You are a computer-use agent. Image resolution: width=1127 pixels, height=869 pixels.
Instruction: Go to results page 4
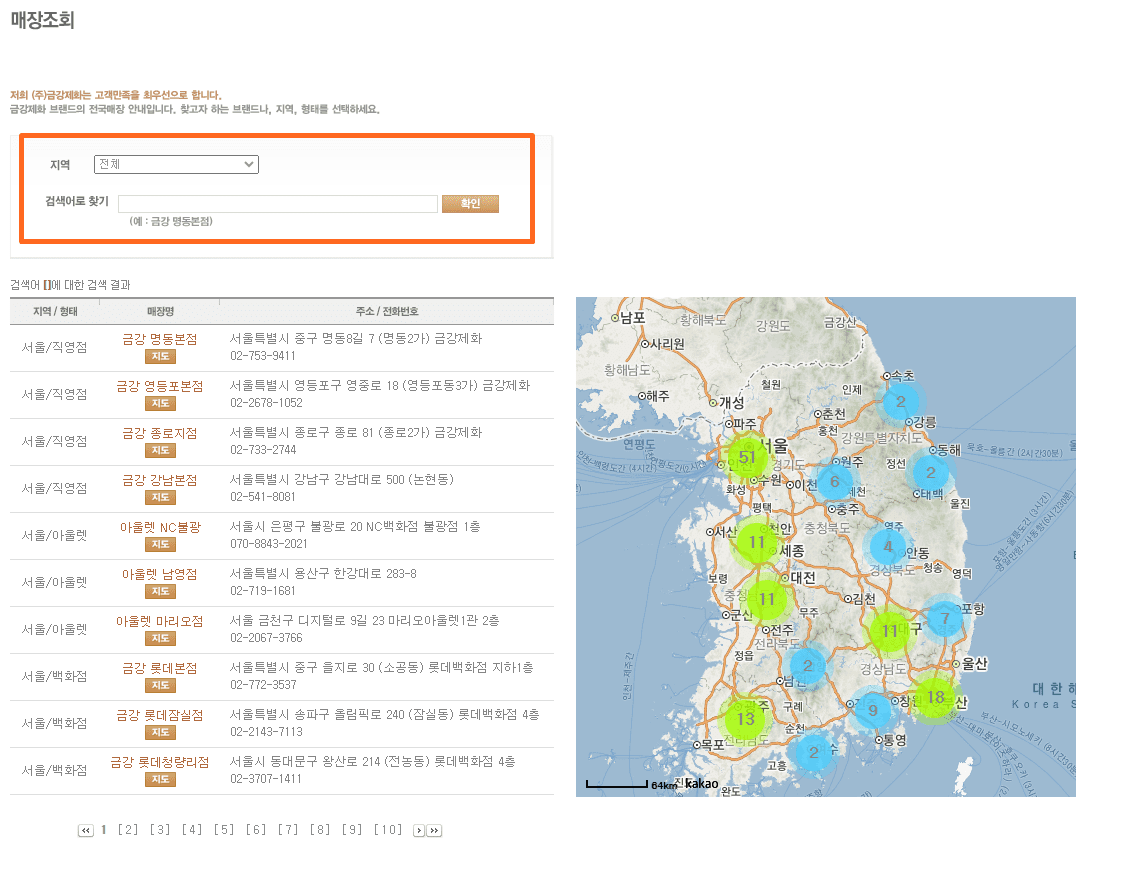pos(191,830)
